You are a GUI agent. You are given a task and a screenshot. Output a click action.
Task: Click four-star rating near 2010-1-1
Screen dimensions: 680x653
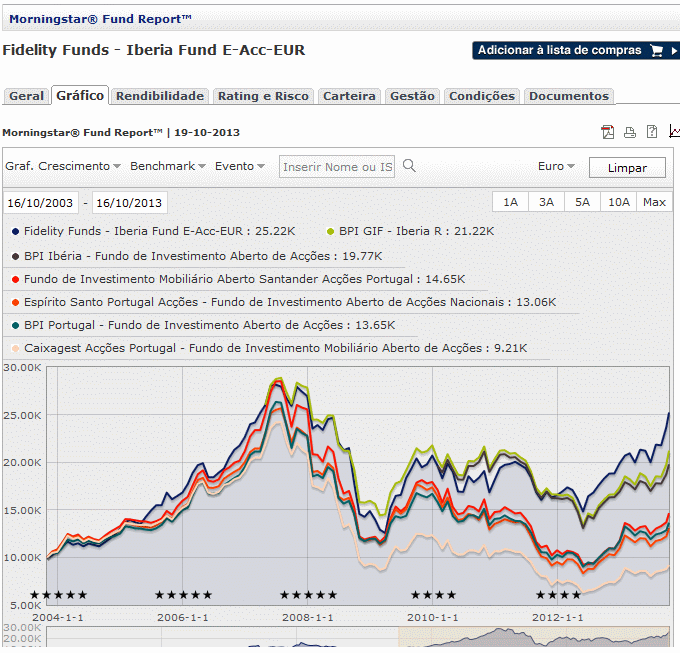433,595
